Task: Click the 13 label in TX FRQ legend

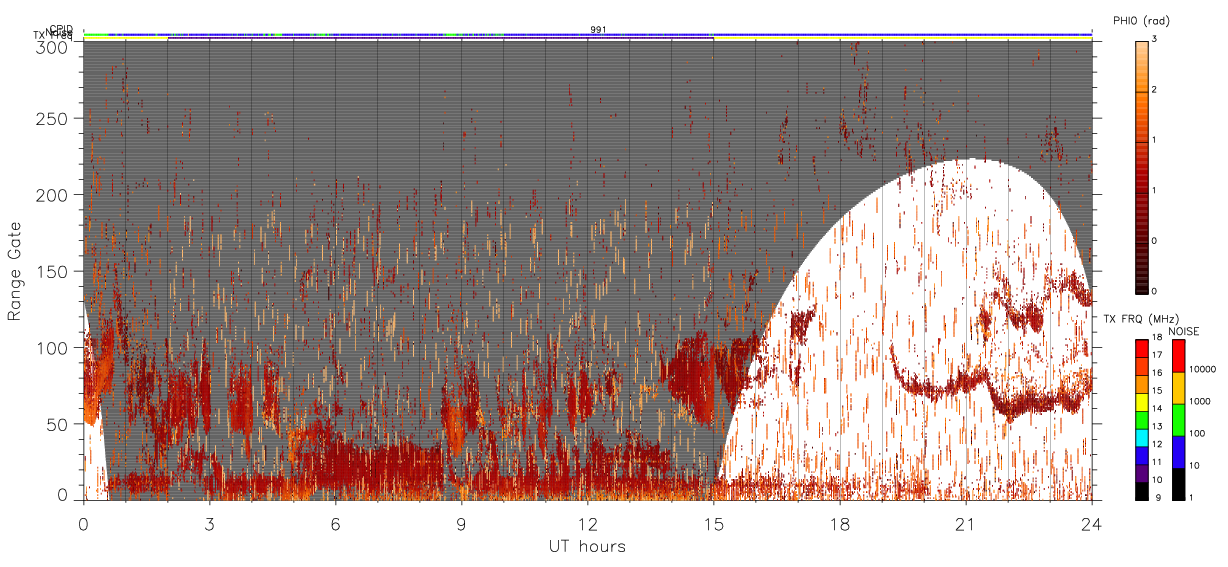Action: (1157, 426)
